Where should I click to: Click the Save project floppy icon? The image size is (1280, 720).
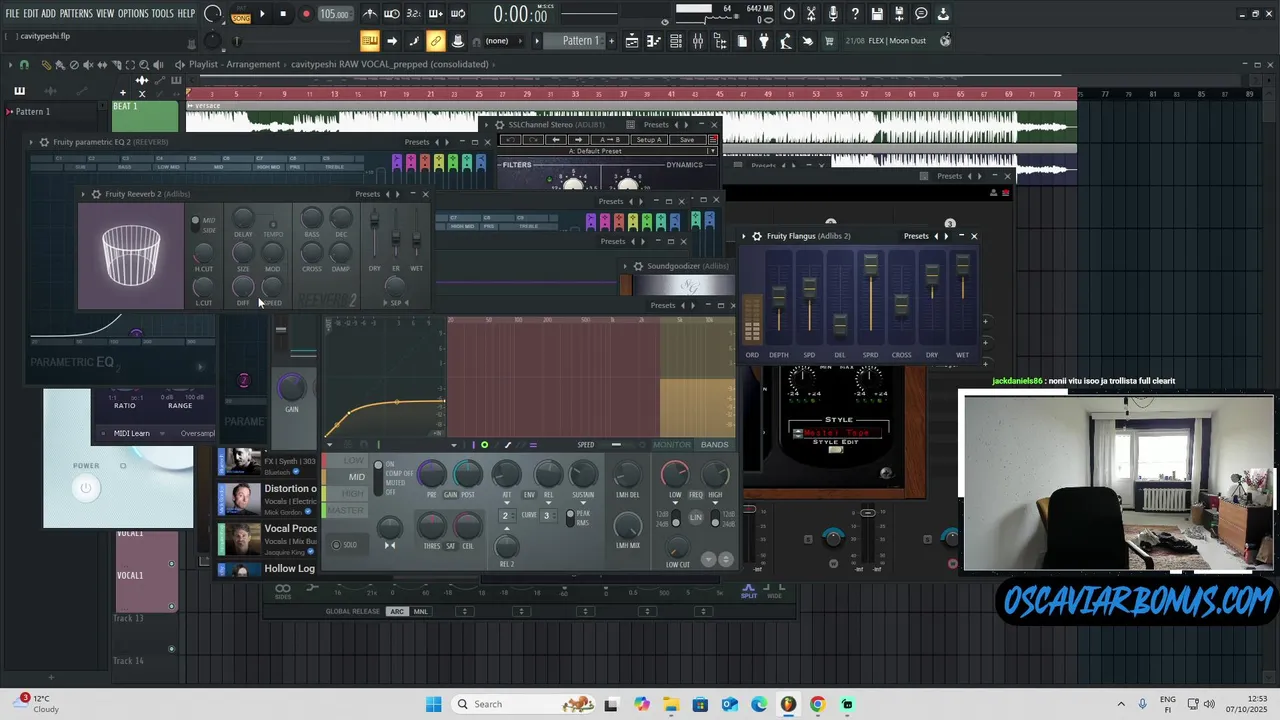click(x=877, y=14)
